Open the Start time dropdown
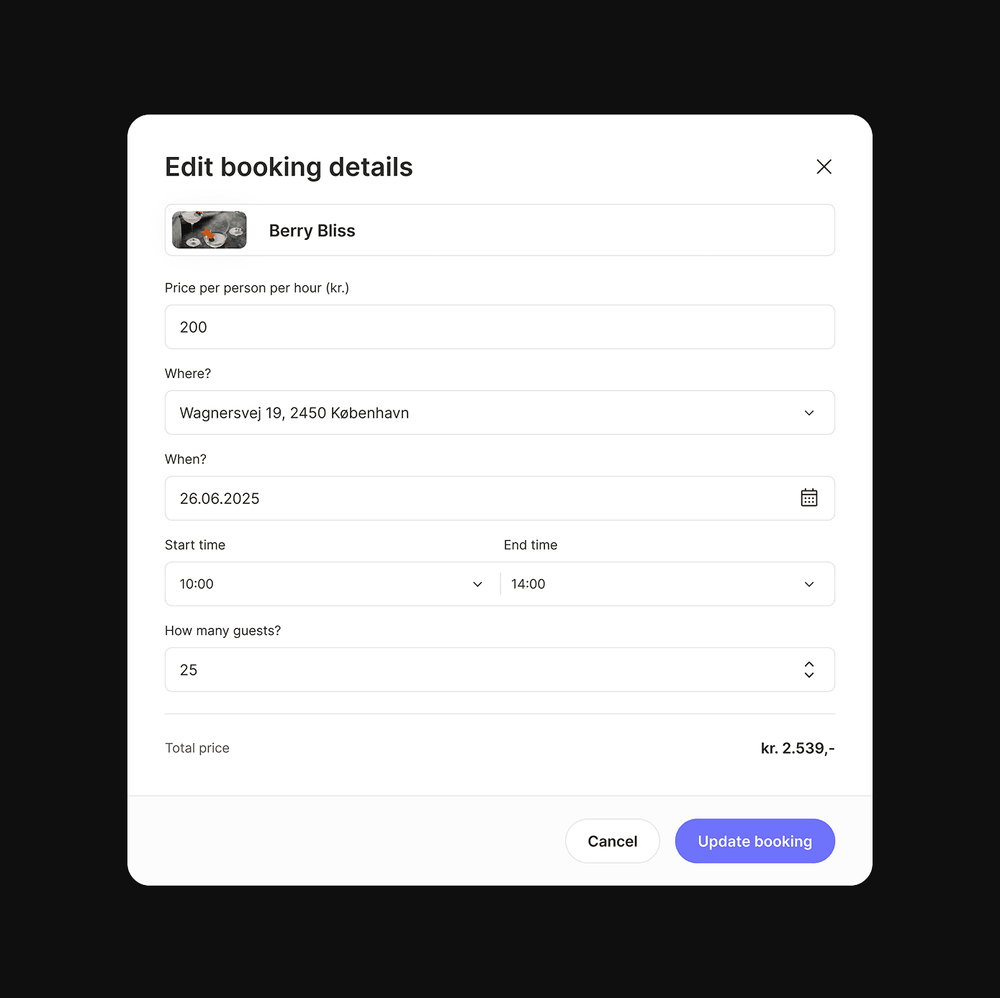Screen dimensions: 1000x998 pyautogui.click(x=477, y=584)
